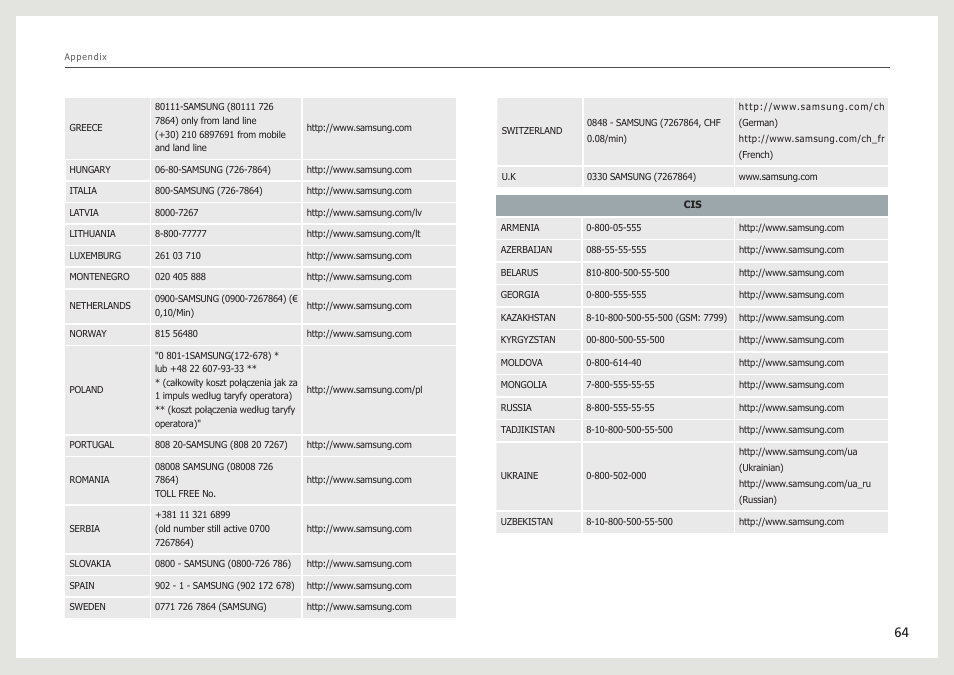
Task: Open the samsung.com link in Uzbekistan row
Action: 791,522
